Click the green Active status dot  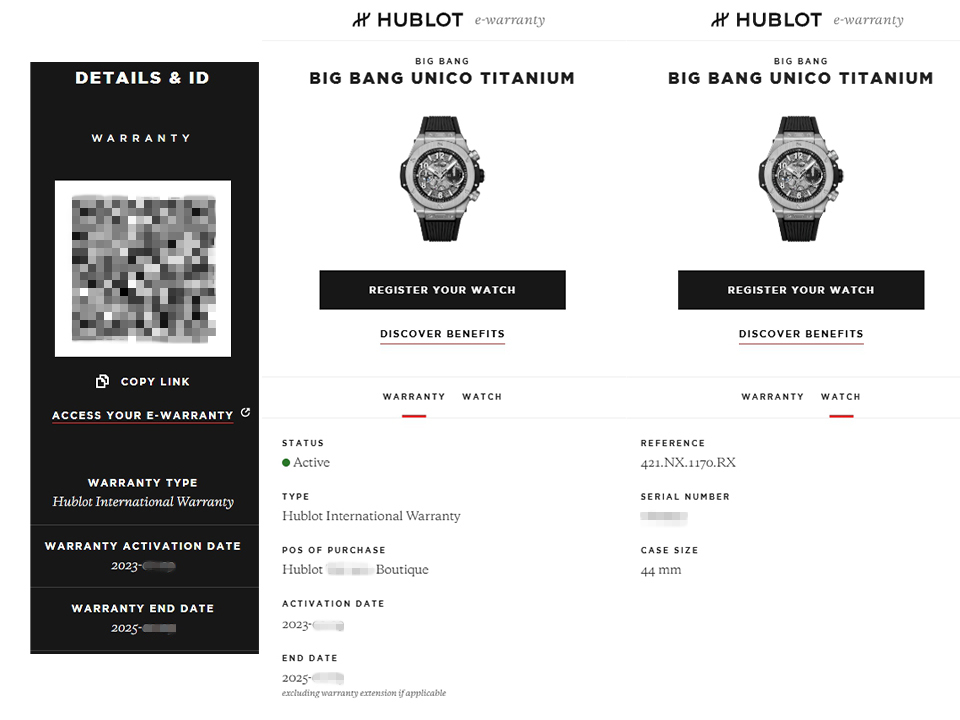(286, 463)
